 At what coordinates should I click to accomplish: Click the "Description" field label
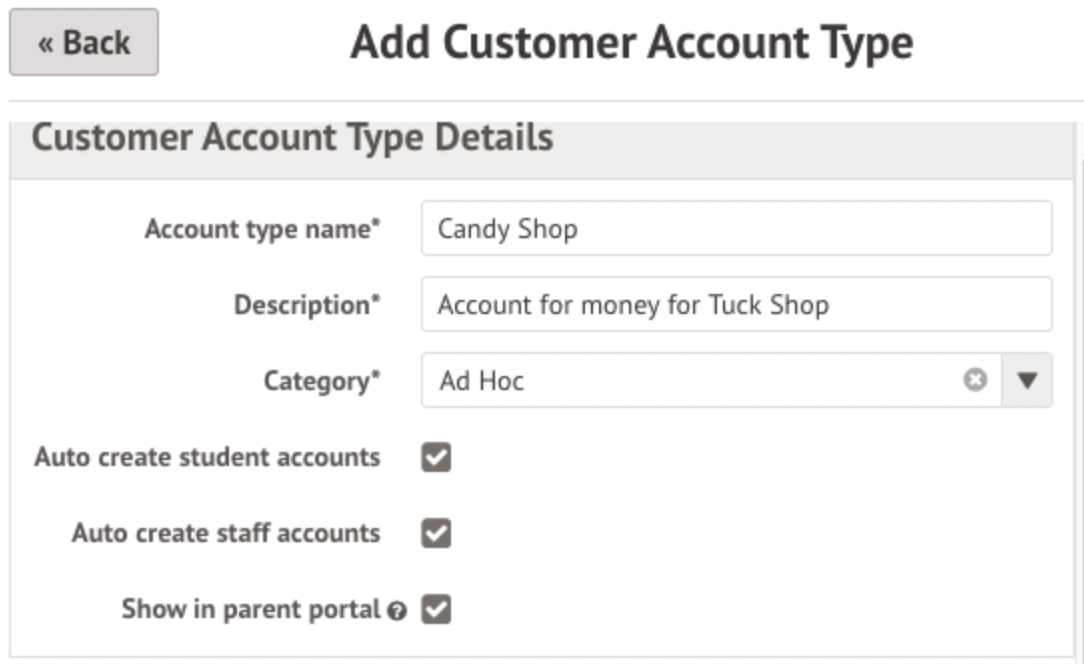pos(307,305)
